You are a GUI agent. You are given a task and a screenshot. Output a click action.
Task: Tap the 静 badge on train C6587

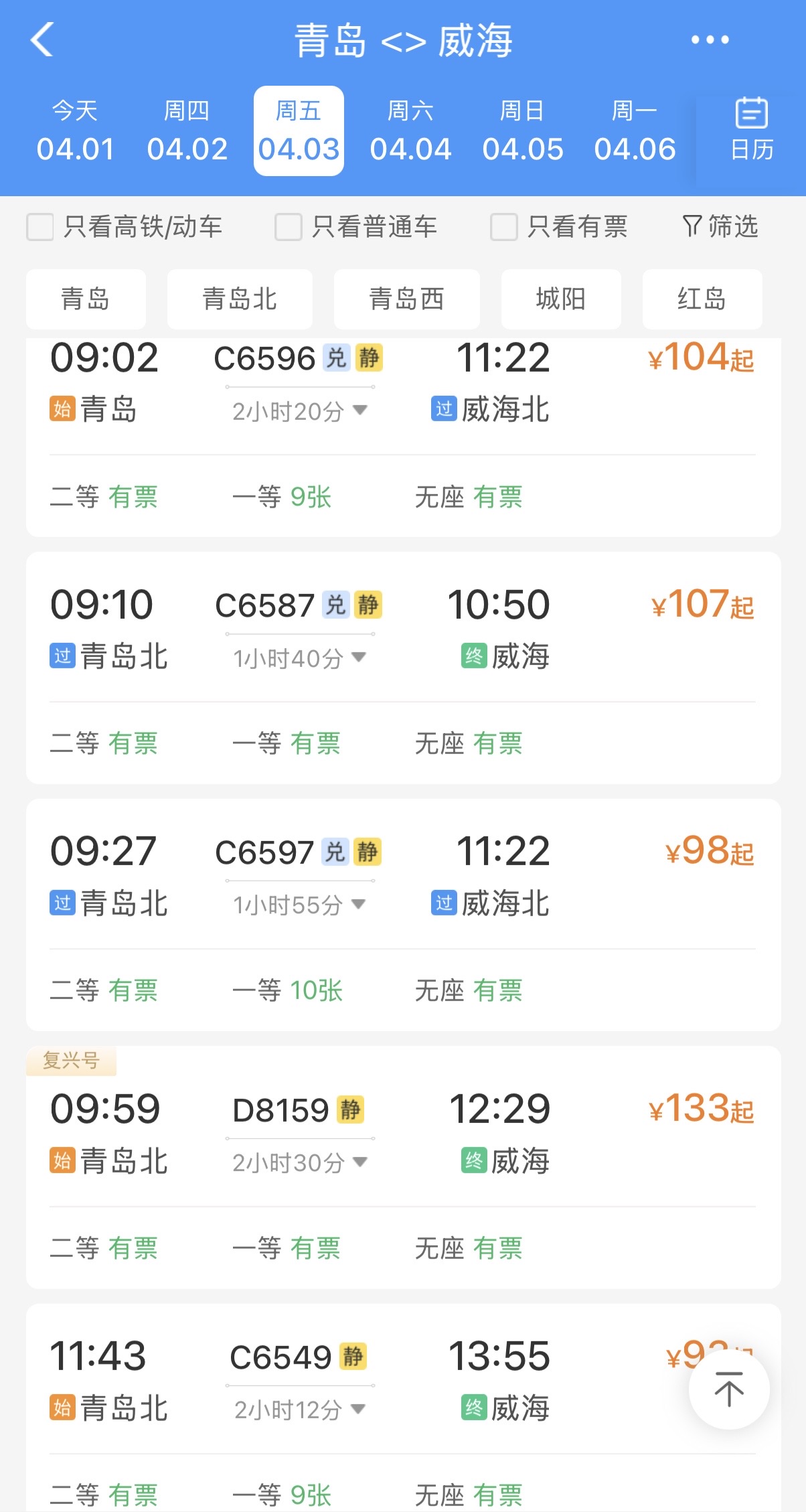tap(368, 605)
